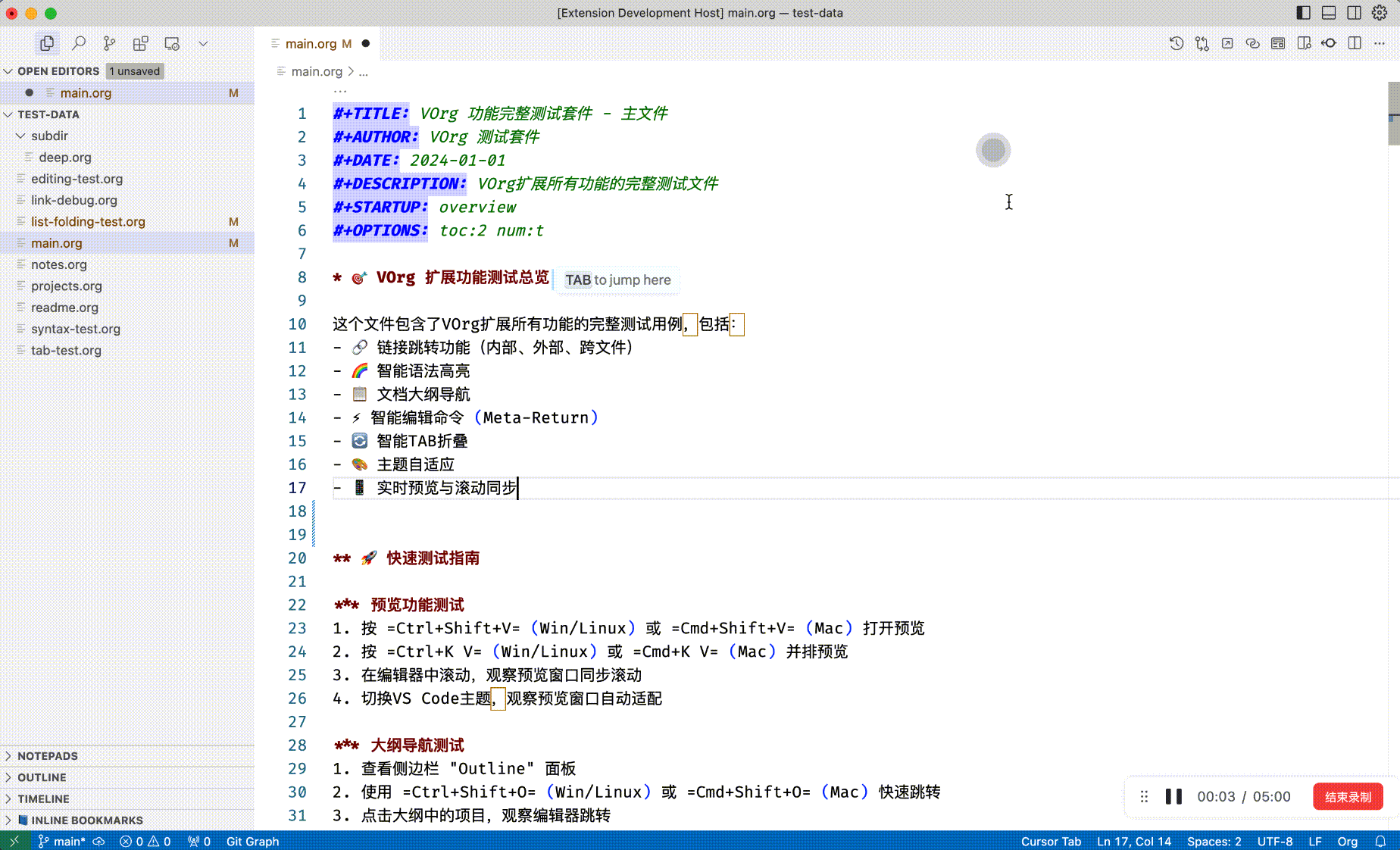The image size is (1400, 850).
Task: Open link-debug.org file
Action: point(127,200)
